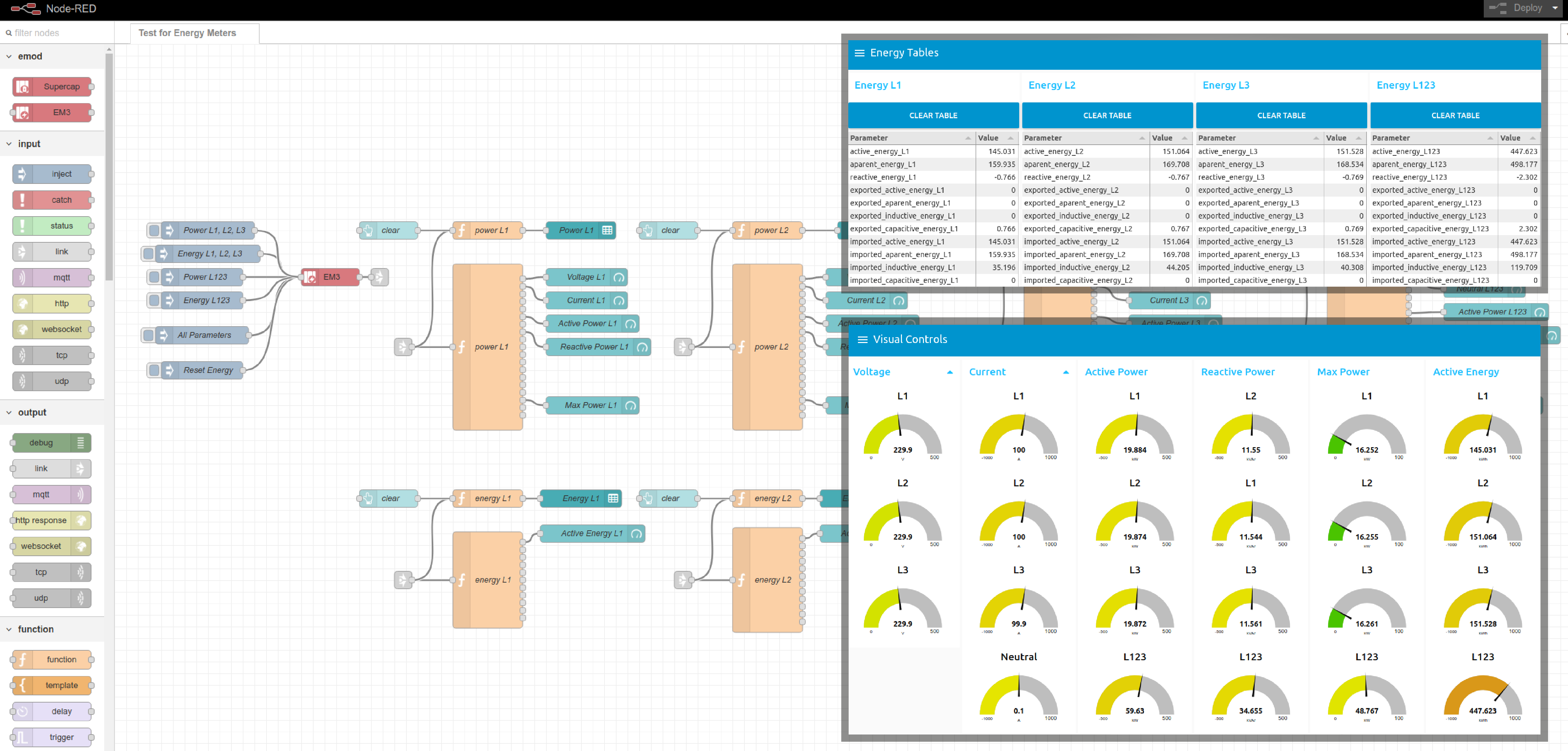Open the Energy Tables hamburger icon
Screen dimensions: 1568x751
860,53
